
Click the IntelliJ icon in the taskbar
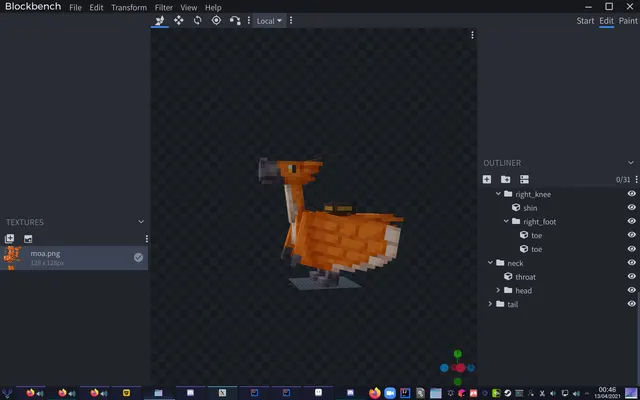405,393
